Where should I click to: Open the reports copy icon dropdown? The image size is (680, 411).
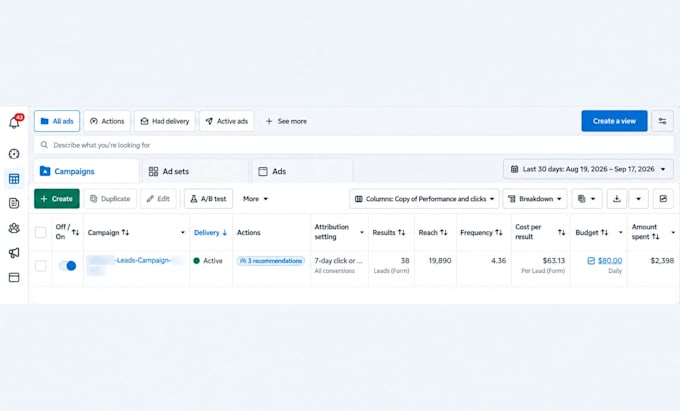pyautogui.click(x=586, y=199)
